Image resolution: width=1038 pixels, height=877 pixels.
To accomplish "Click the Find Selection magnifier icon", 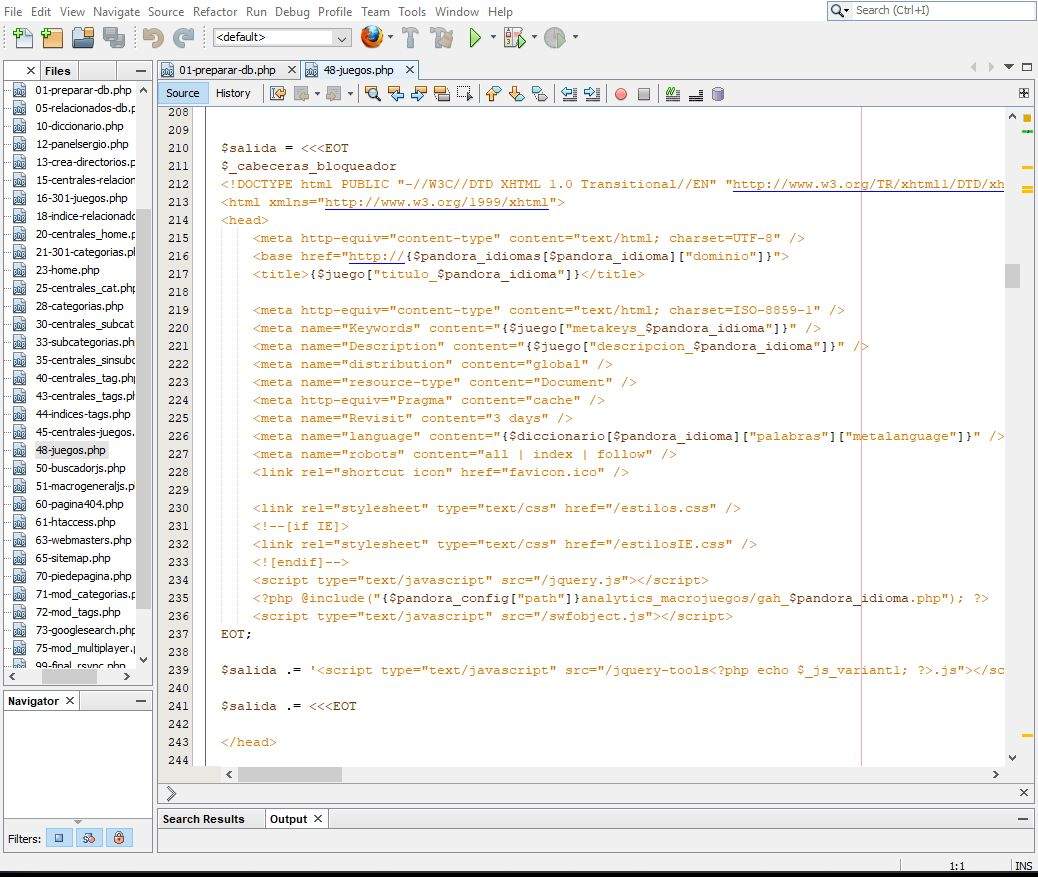I will point(373,94).
